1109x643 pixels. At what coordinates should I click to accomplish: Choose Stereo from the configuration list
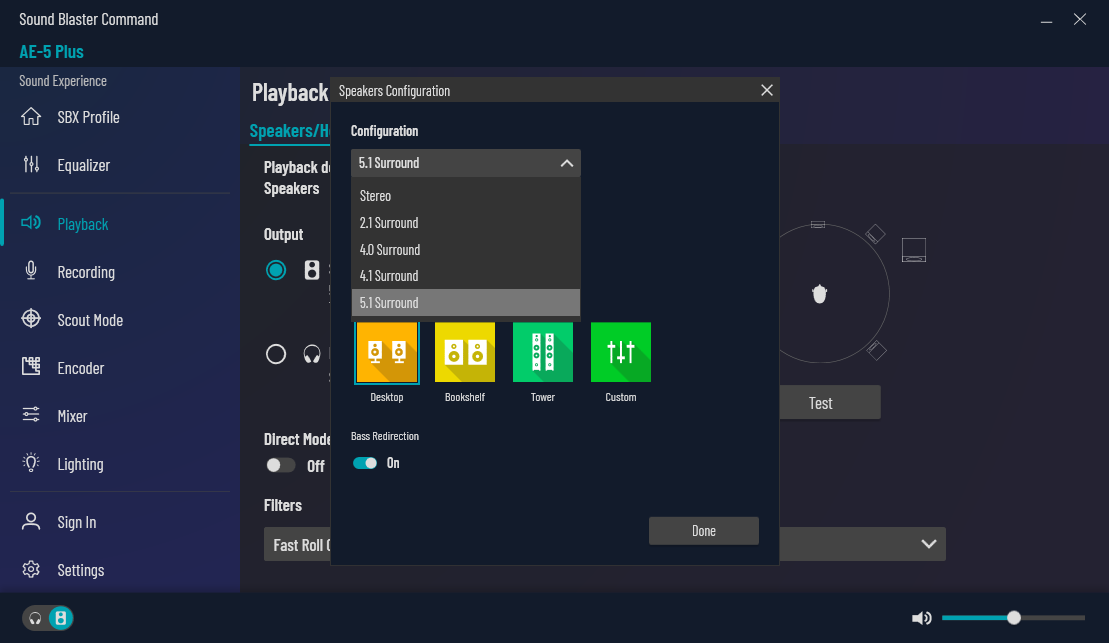465,196
